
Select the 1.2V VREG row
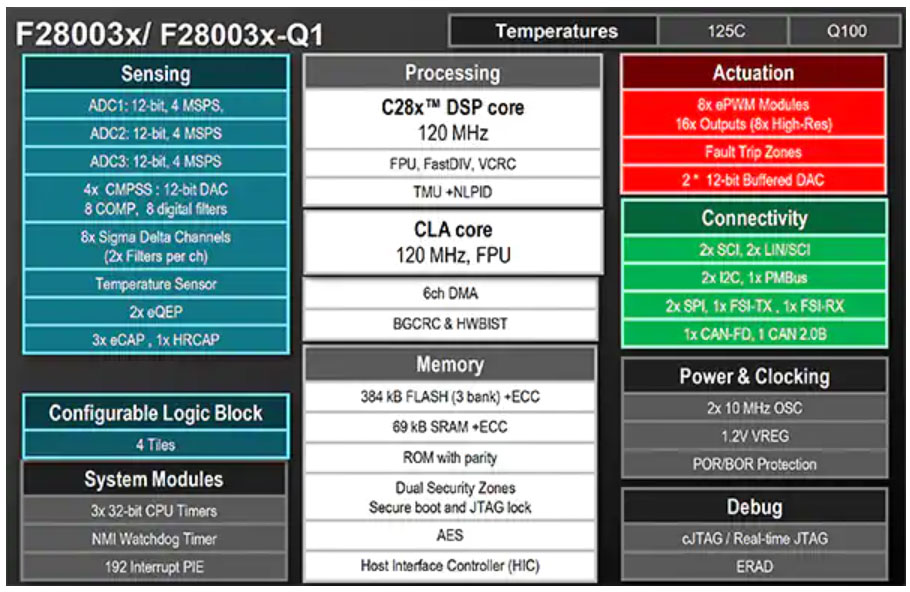coord(754,436)
